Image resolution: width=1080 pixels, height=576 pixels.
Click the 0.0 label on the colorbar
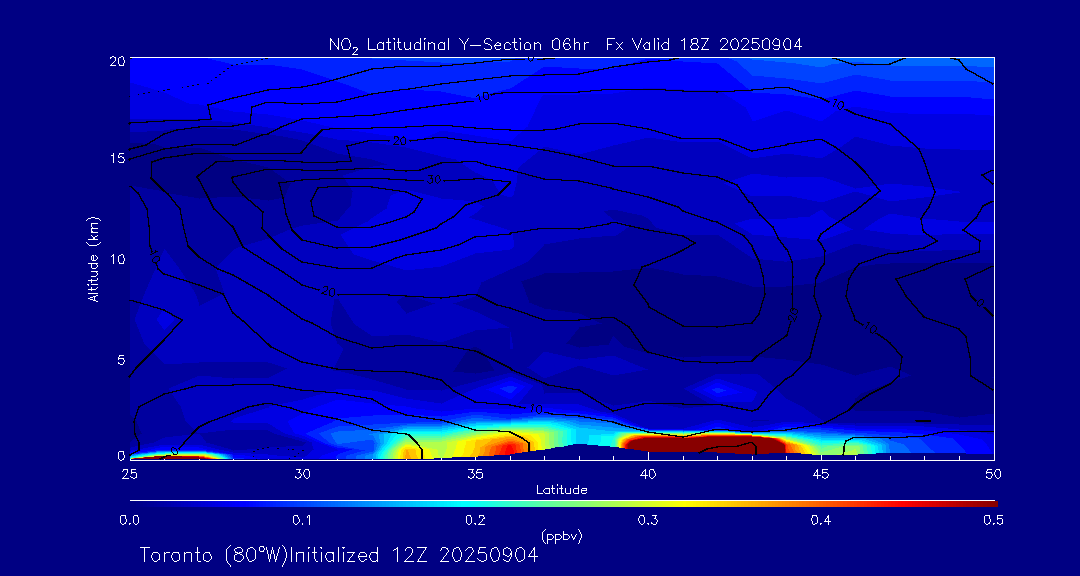[130, 520]
